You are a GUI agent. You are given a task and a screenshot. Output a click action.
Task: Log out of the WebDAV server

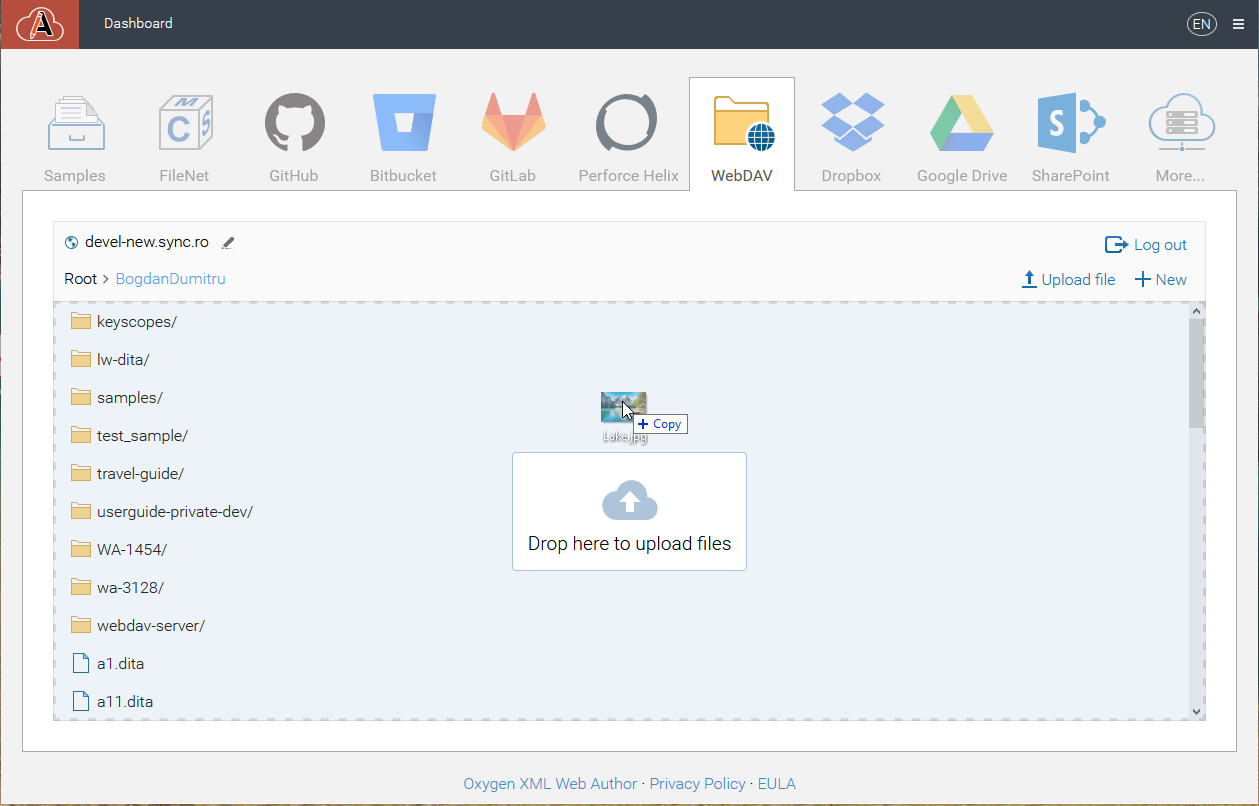pyautogui.click(x=1146, y=245)
